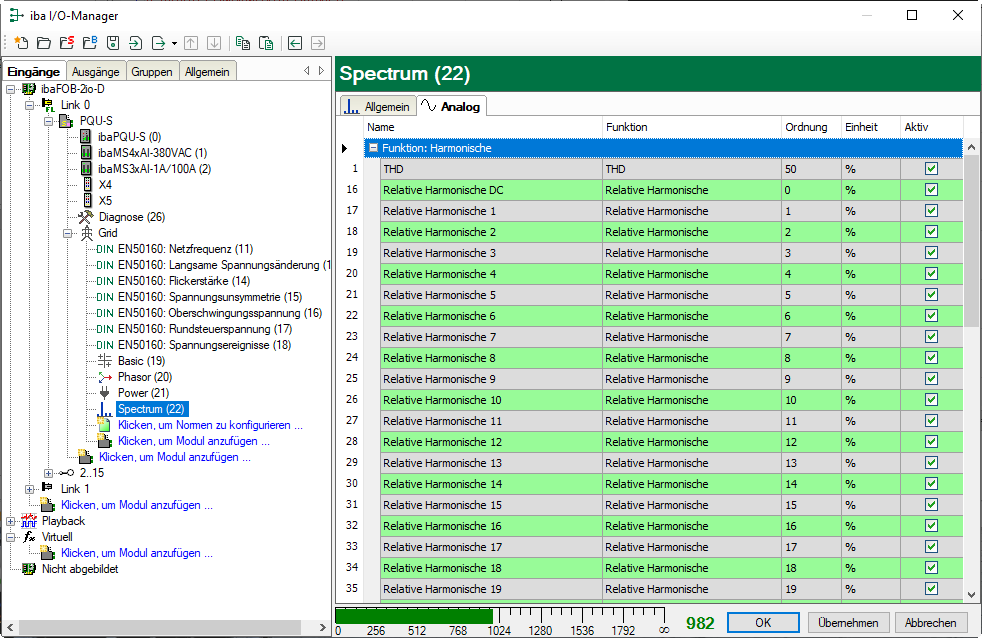
Task: Click the copy toolbar icon
Action: [243, 43]
